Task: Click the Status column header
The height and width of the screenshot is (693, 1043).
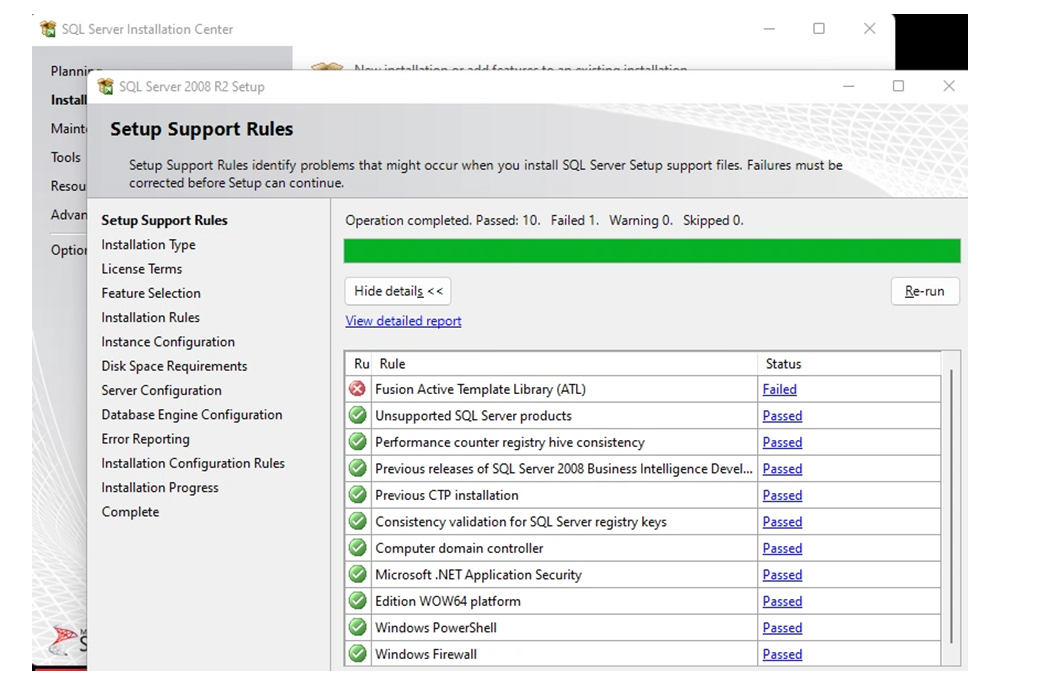Action: point(849,364)
